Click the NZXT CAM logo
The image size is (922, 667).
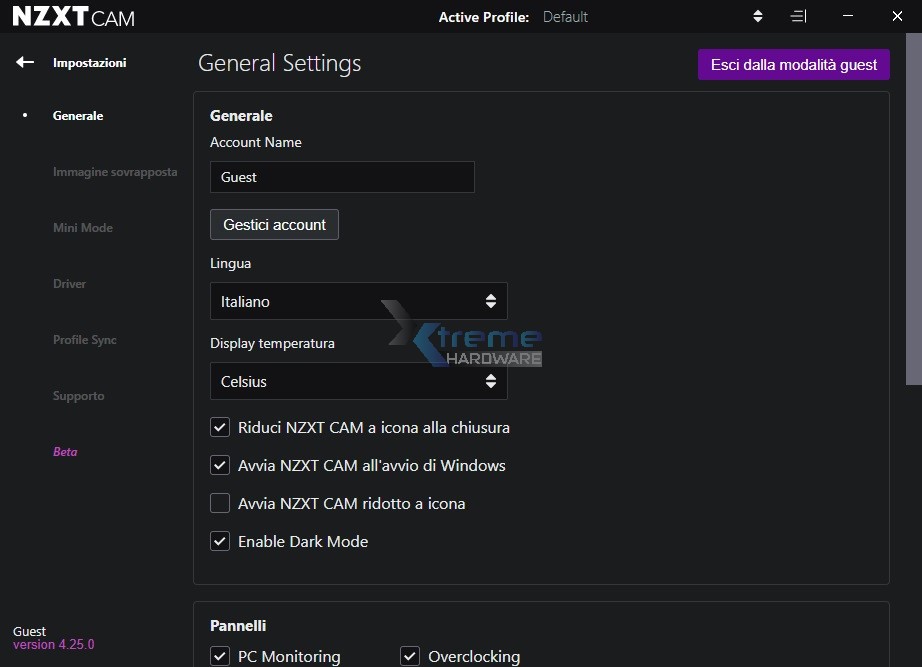coord(74,16)
